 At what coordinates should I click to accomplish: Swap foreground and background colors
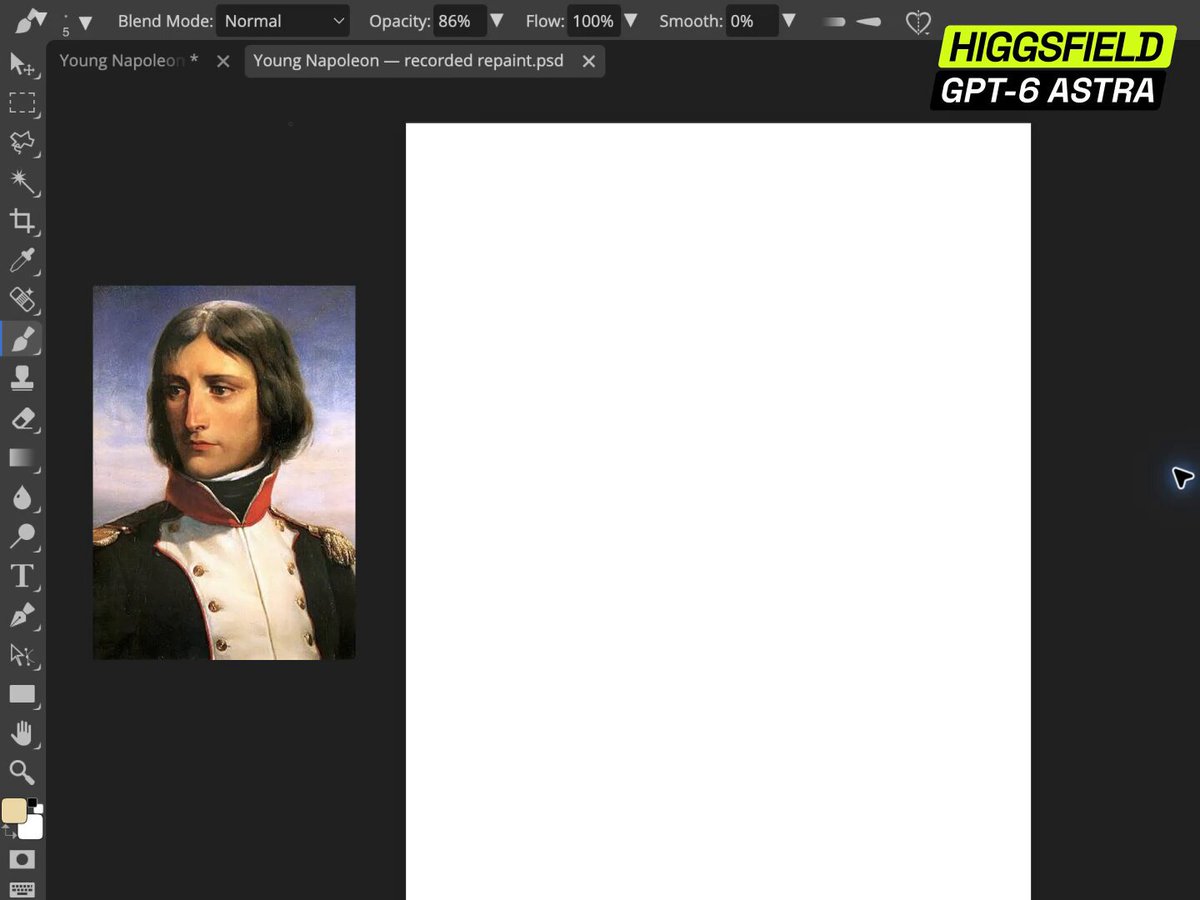pos(8,830)
